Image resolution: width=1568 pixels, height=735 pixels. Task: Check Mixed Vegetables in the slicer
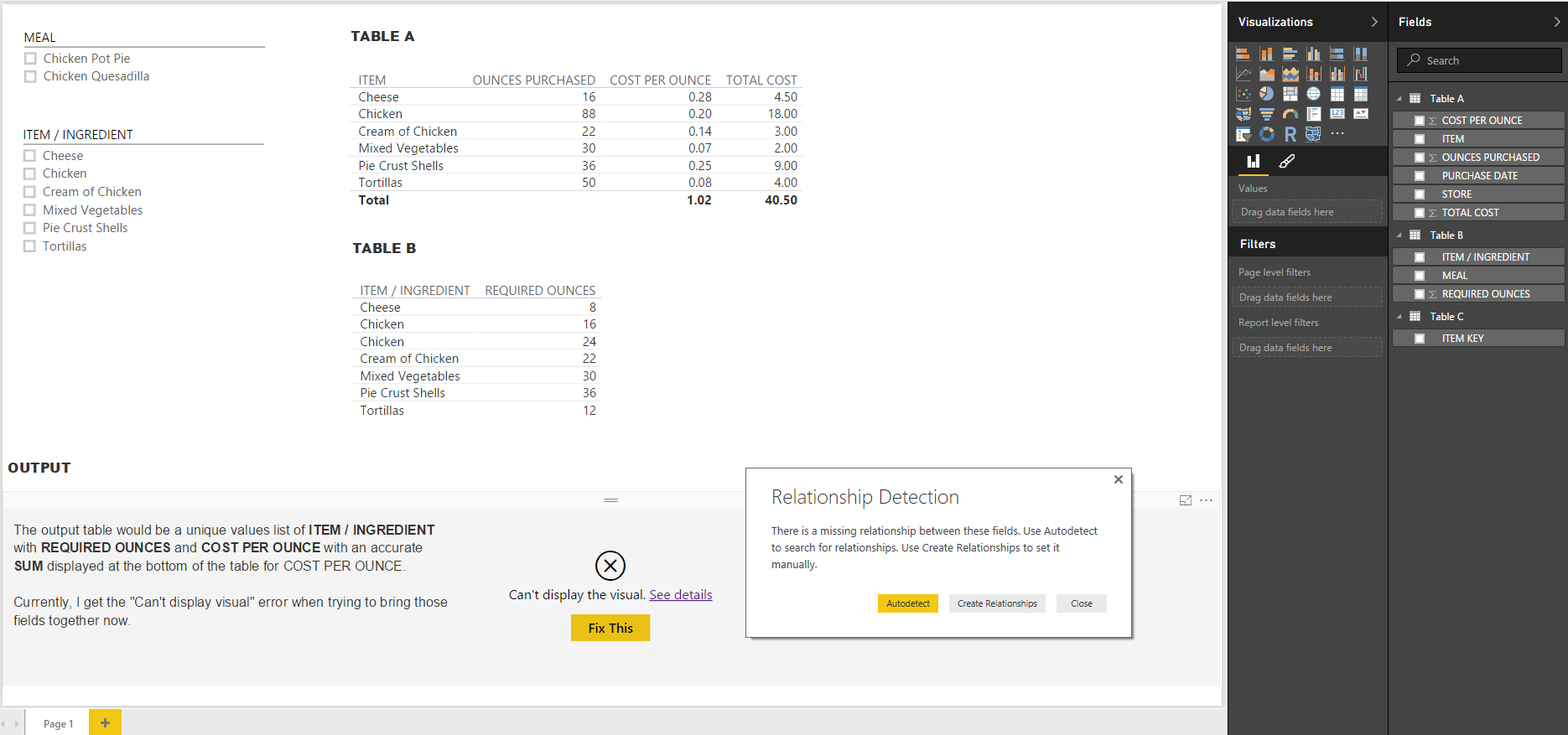pyautogui.click(x=29, y=210)
